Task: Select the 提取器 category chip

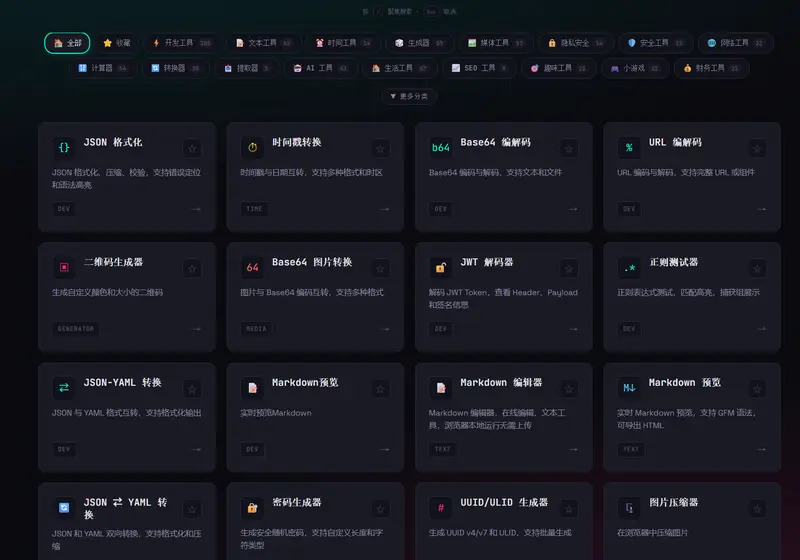Action: (247, 68)
